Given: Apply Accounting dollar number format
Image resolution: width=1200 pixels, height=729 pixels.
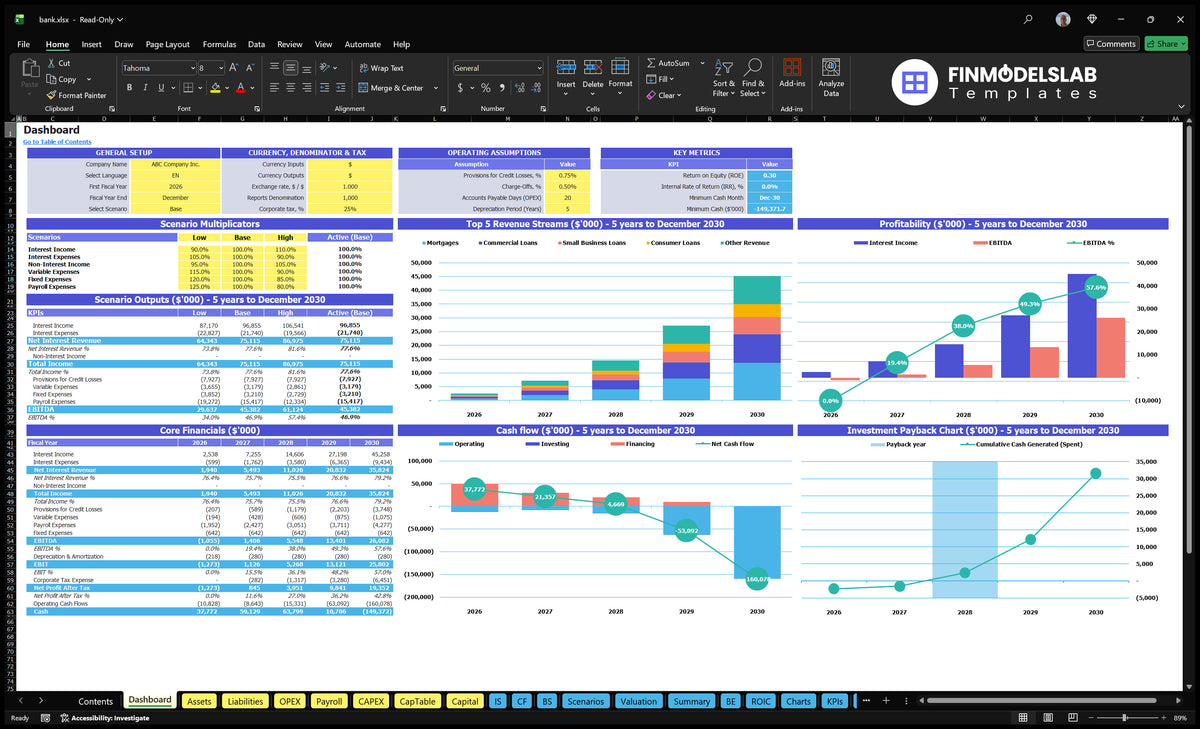Looking at the screenshot, I should [x=460, y=88].
